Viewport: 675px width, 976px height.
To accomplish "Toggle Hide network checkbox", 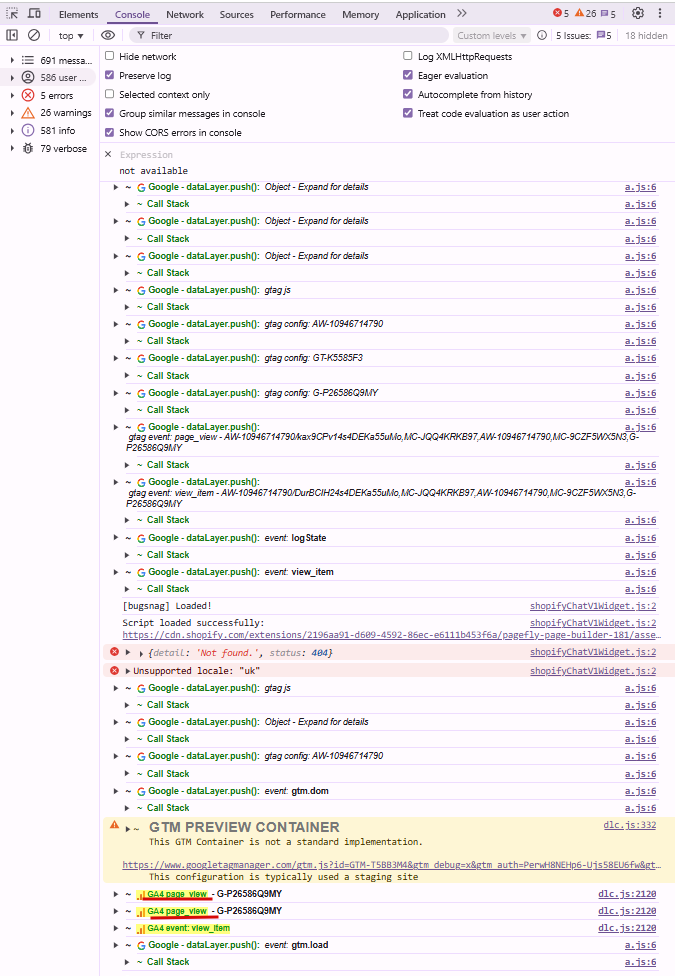I will (x=110, y=56).
